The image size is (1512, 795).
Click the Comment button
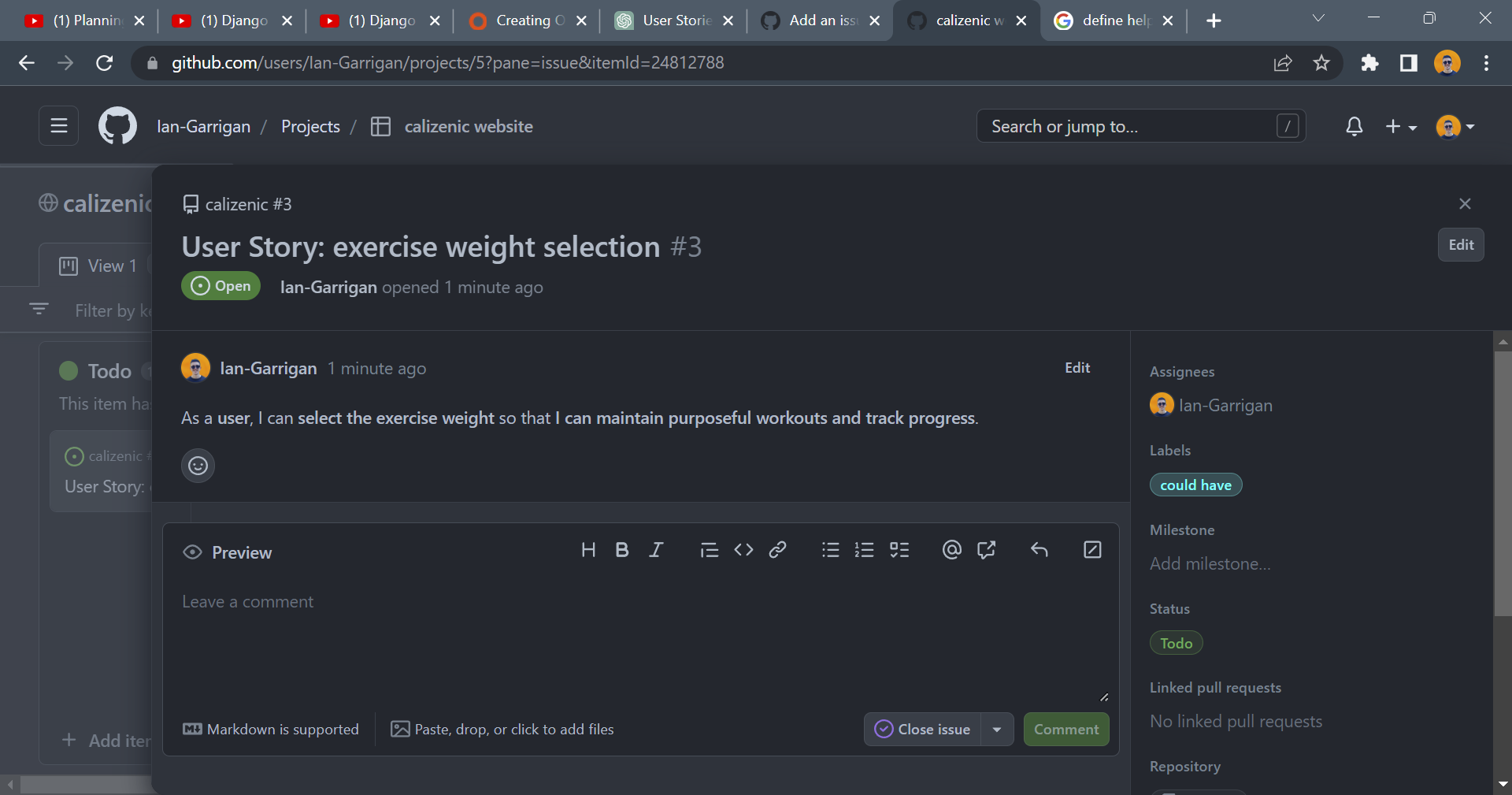[1065, 729]
